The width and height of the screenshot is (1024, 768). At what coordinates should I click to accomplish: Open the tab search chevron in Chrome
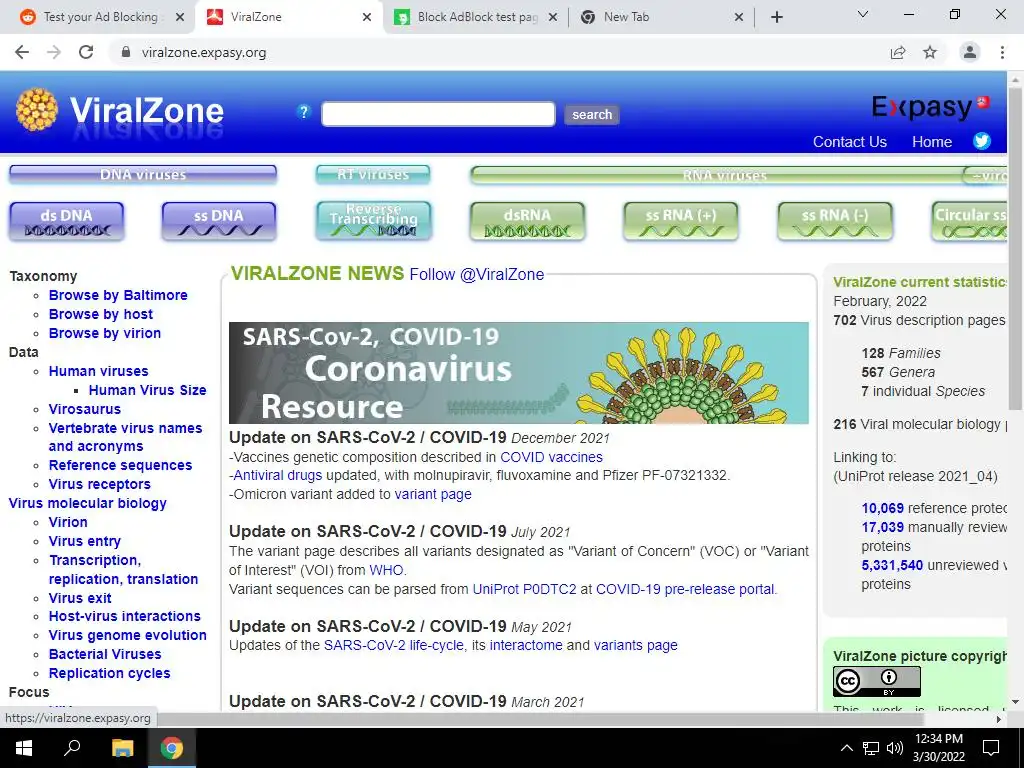863,14
